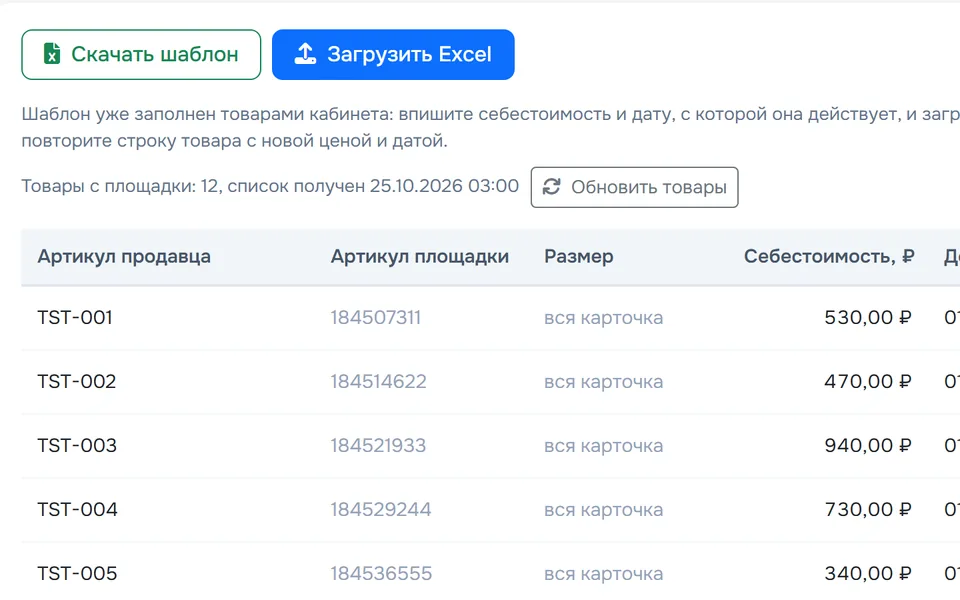This screenshot has height=600, width=960.
Task: Select seller article TST-003
Action: (77, 446)
